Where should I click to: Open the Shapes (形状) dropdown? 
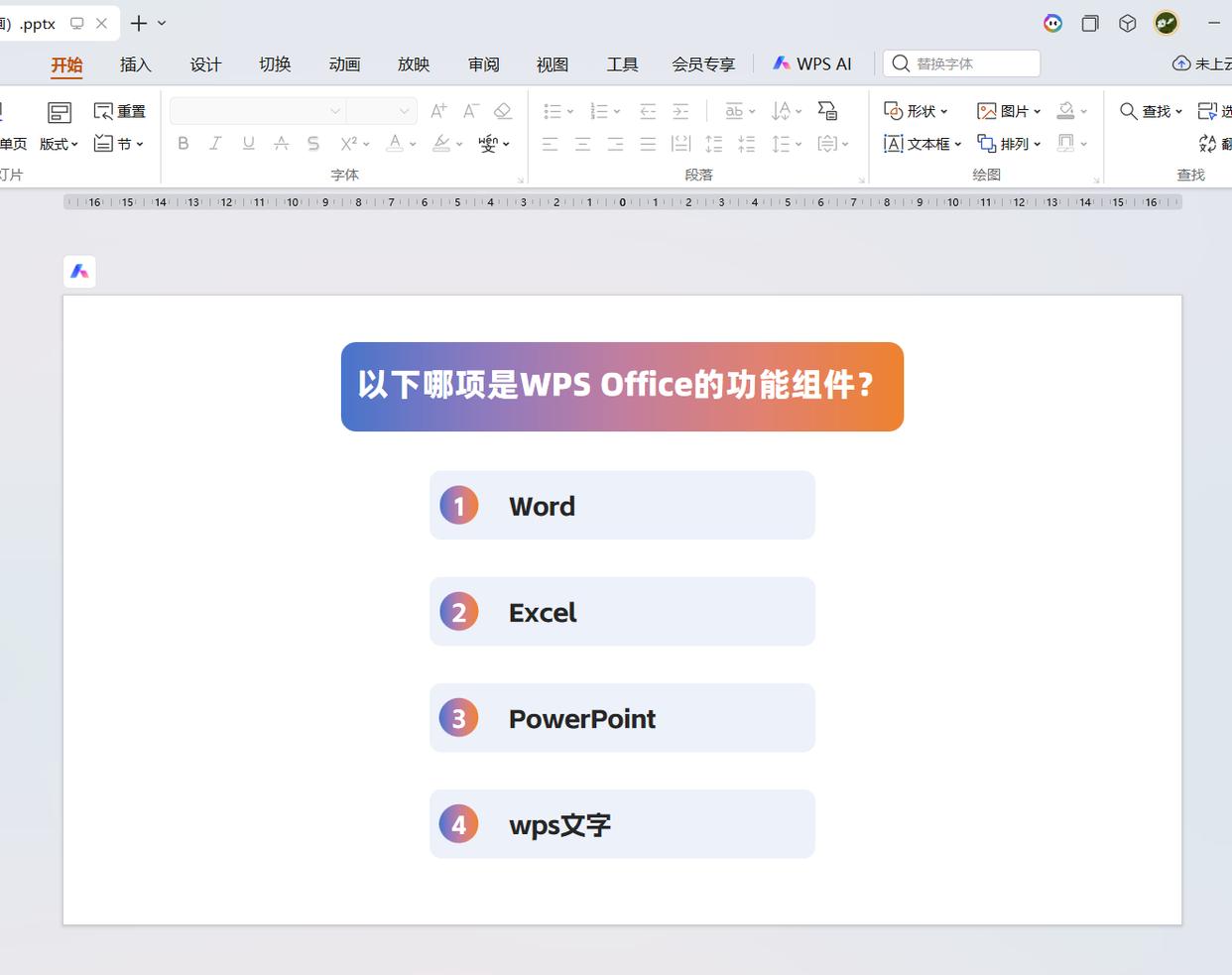point(916,111)
